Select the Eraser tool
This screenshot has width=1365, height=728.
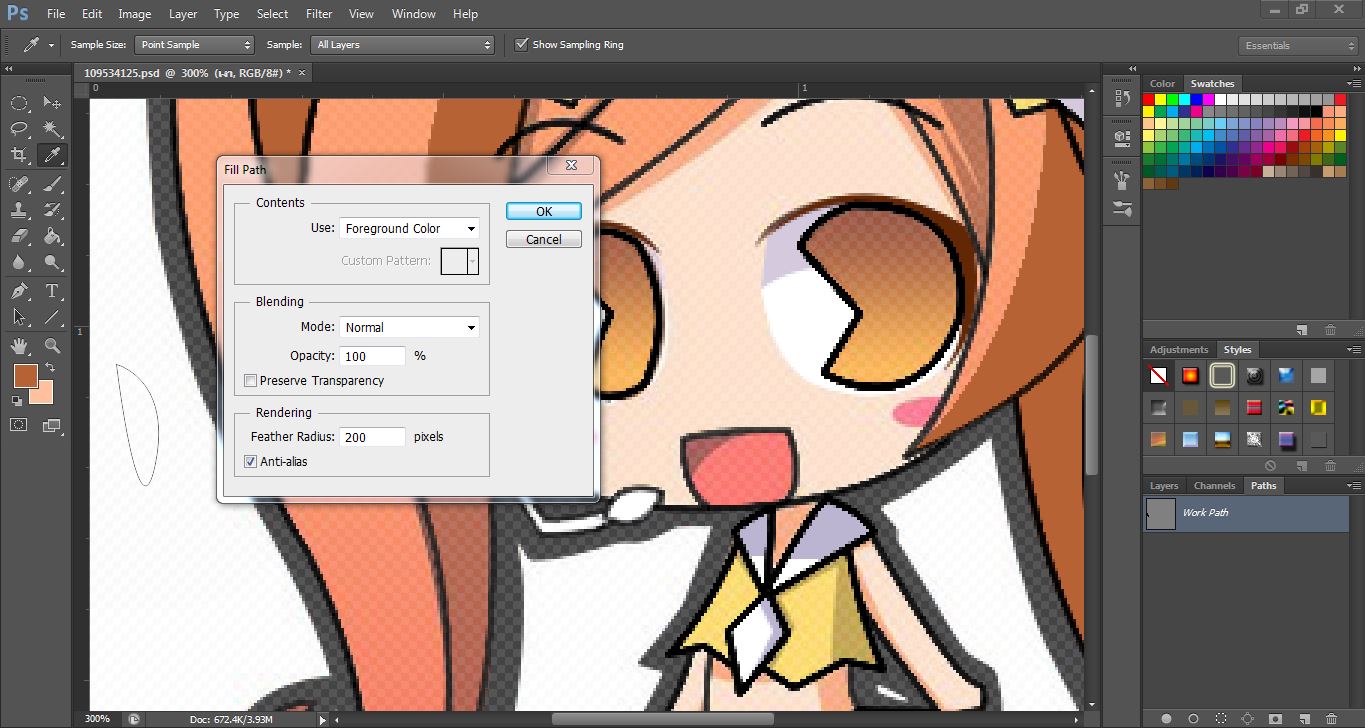click(x=19, y=236)
